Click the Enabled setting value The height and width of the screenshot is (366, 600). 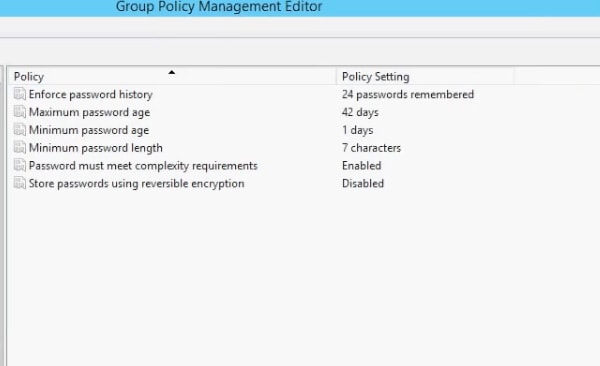(362, 166)
